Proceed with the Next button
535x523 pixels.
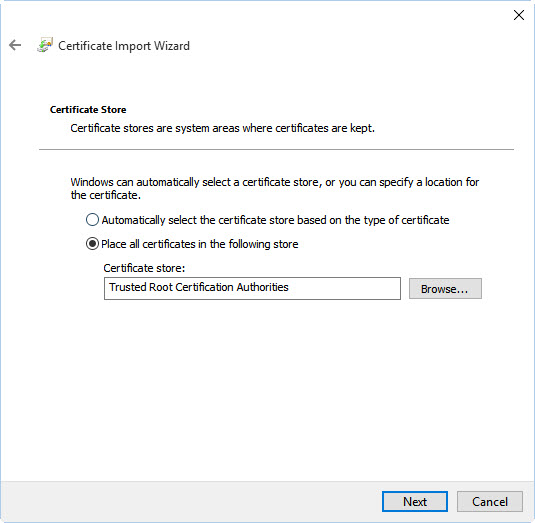tap(415, 502)
